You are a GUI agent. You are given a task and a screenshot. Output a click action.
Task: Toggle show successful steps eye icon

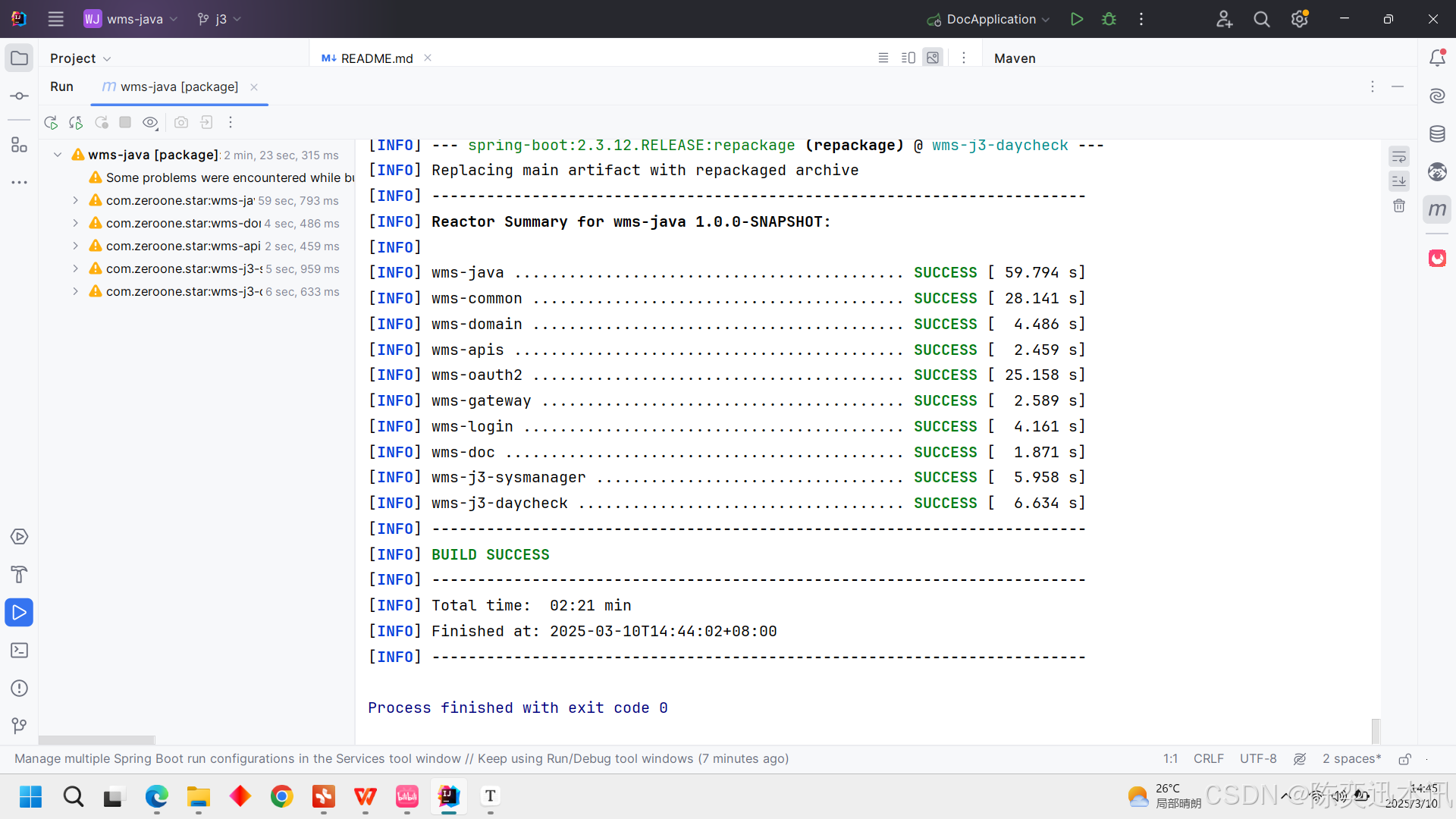(150, 122)
